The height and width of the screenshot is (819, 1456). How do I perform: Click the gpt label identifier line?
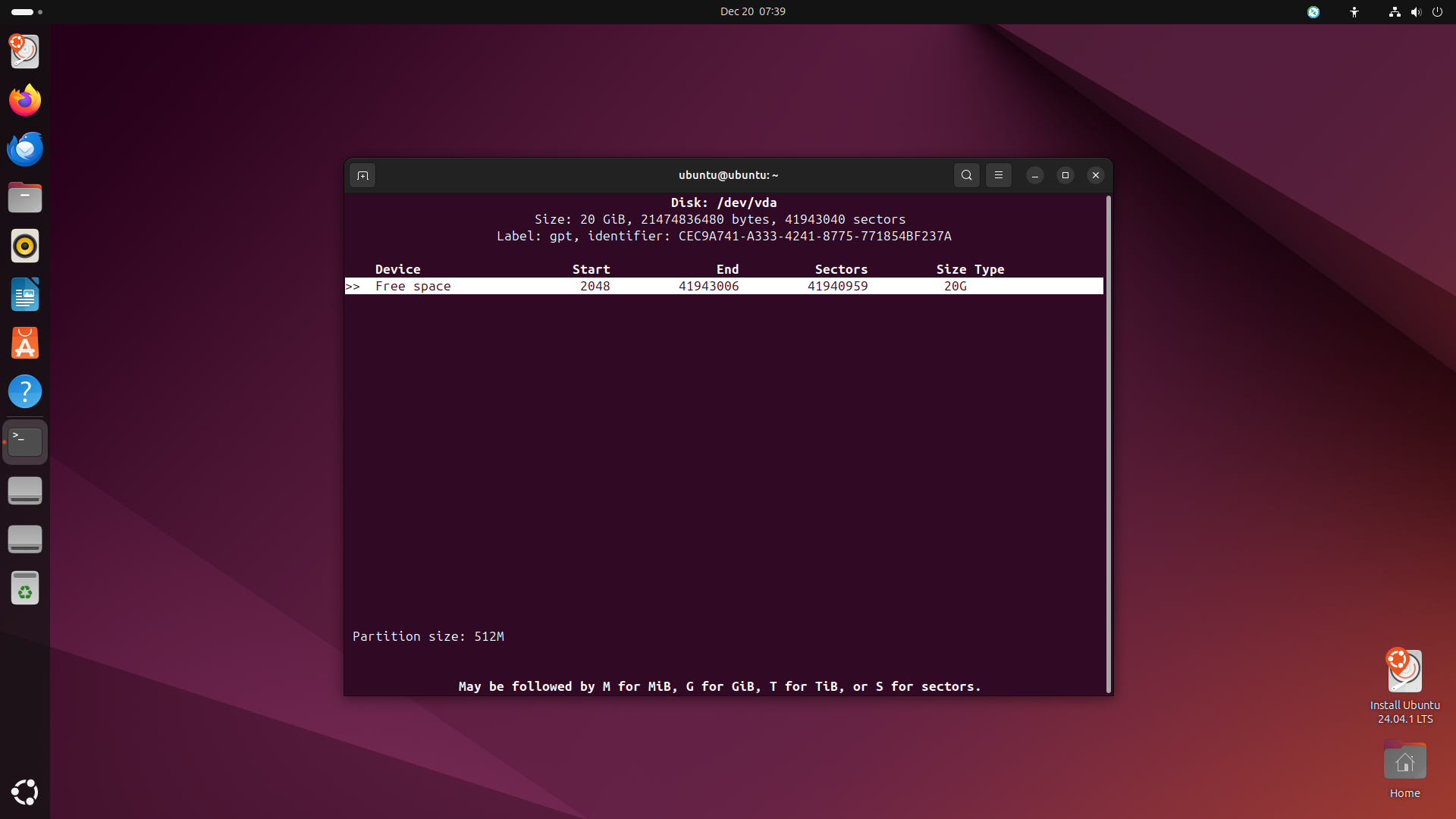[724, 236]
